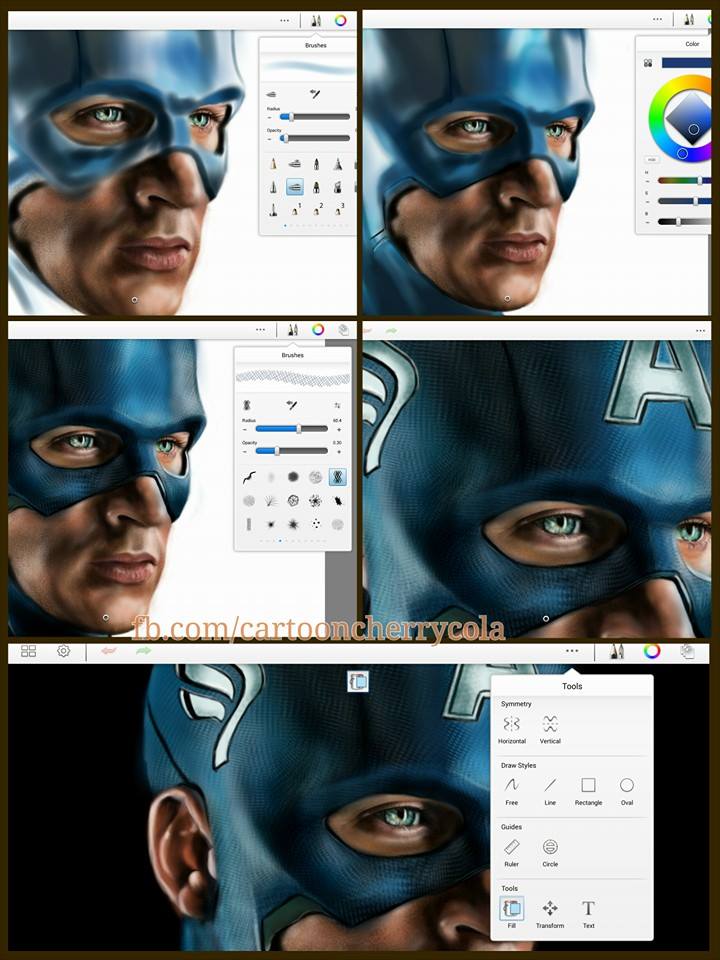Adjust the H hue slider in Color panel
Image resolution: width=720 pixels, height=960 pixels.
(x=684, y=180)
